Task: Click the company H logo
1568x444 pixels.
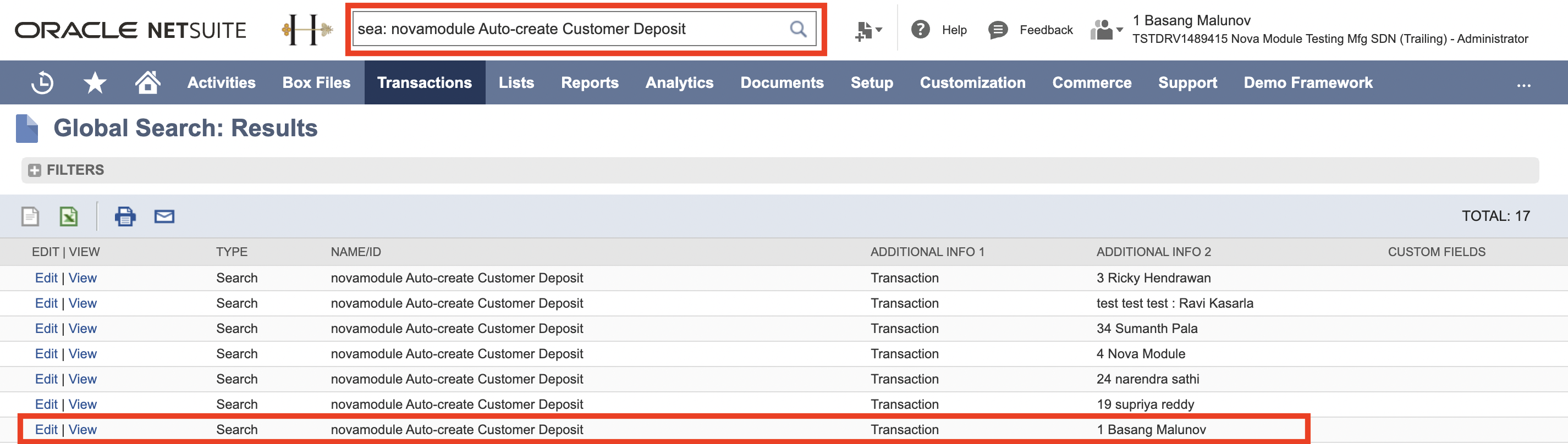Action: pyautogui.click(x=307, y=29)
